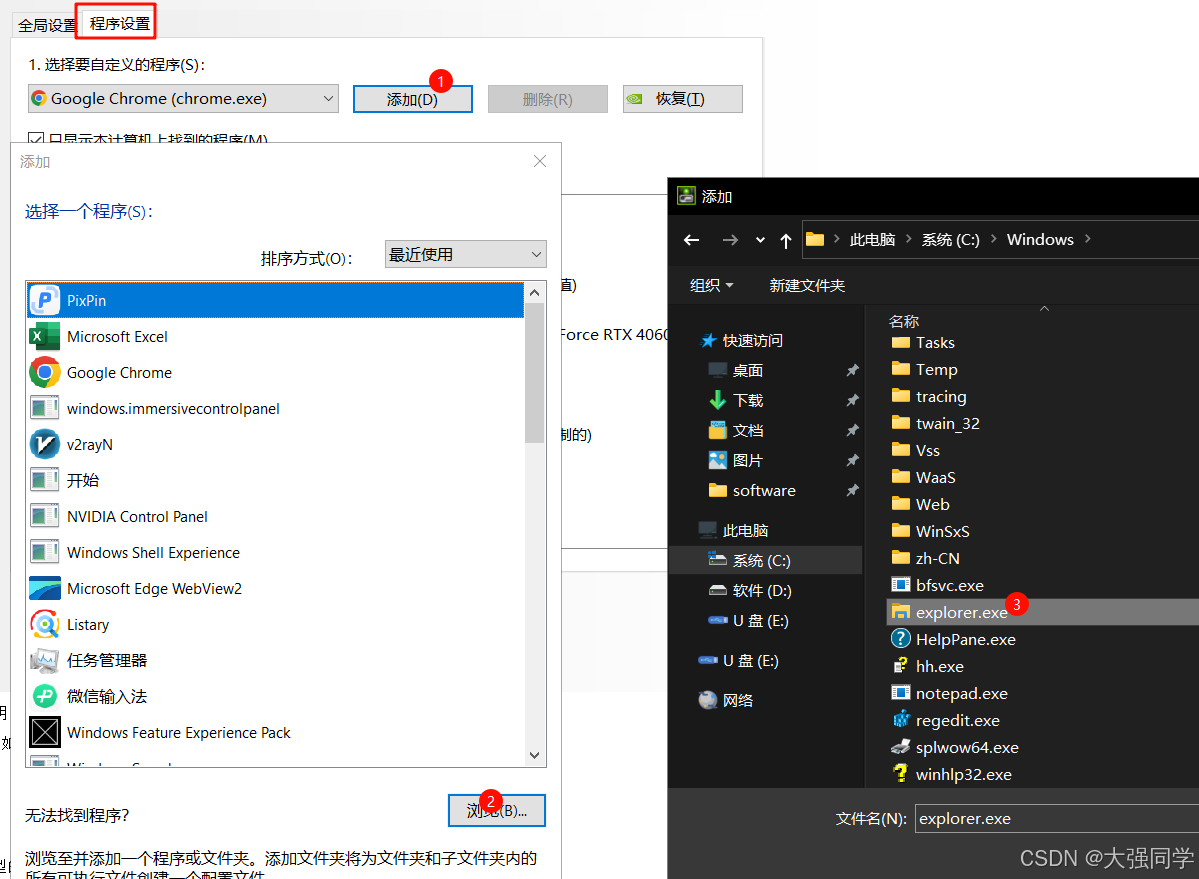Viewport: 1199px width, 879px height.
Task: Click the splwow64.exe printer icon
Action: 901,747
